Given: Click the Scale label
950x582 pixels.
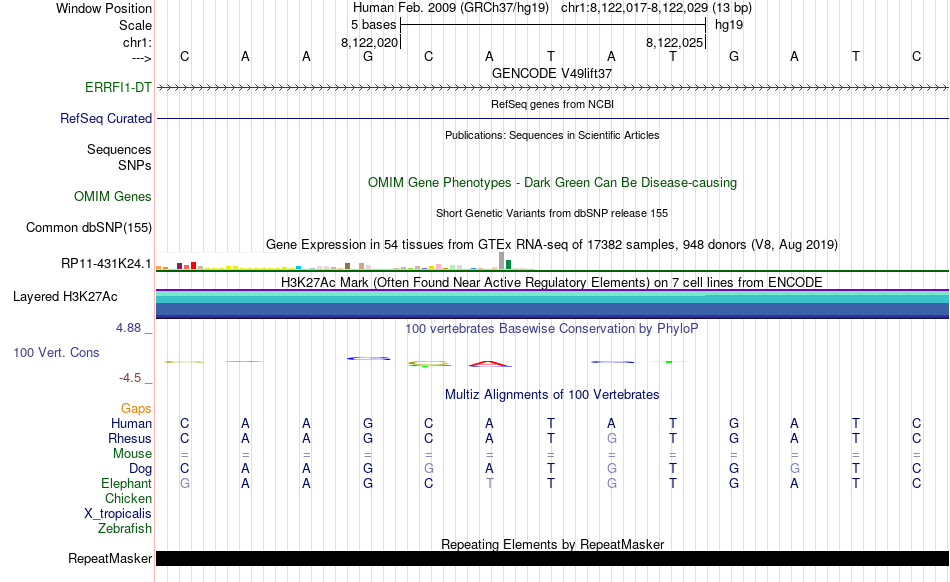Looking at the screenshot, I should 136,25.
